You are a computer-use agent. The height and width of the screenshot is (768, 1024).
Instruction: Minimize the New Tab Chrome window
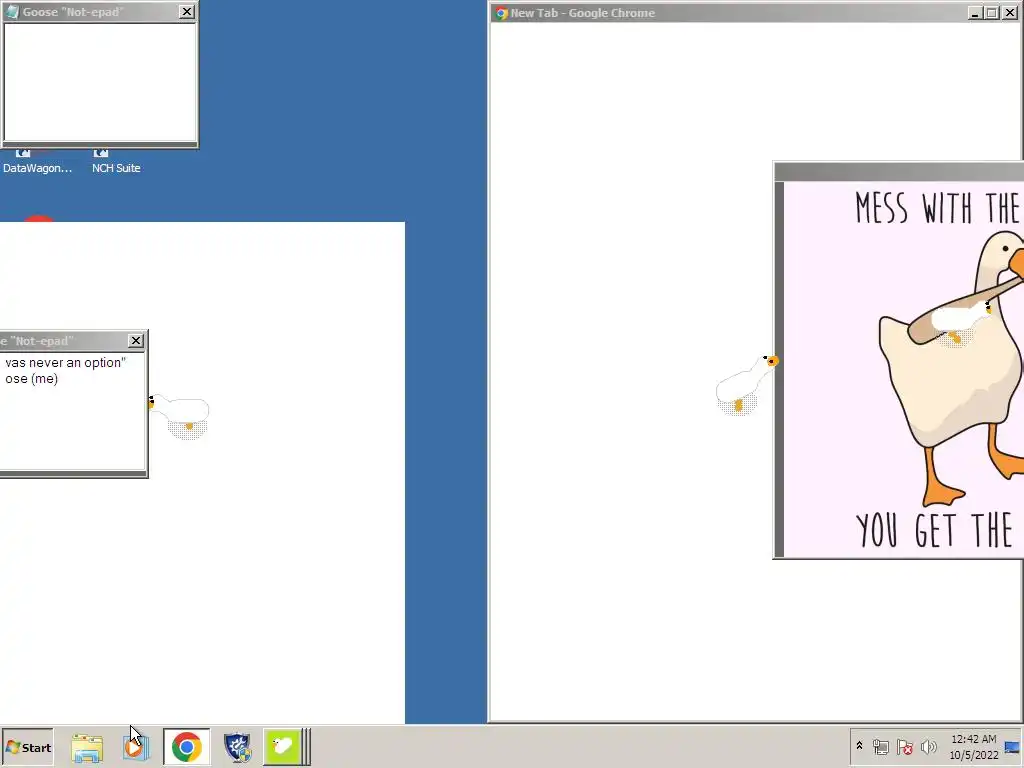tap(975, 13)
